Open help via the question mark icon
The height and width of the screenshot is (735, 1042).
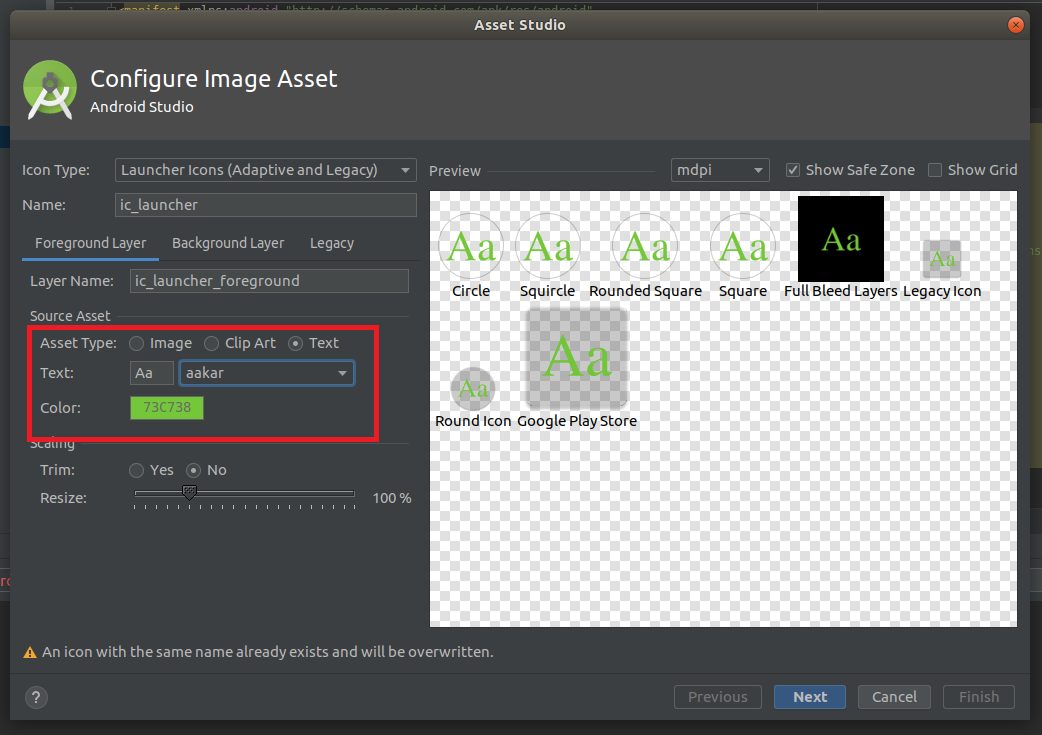pyautogui.click(x=36, y=697)
